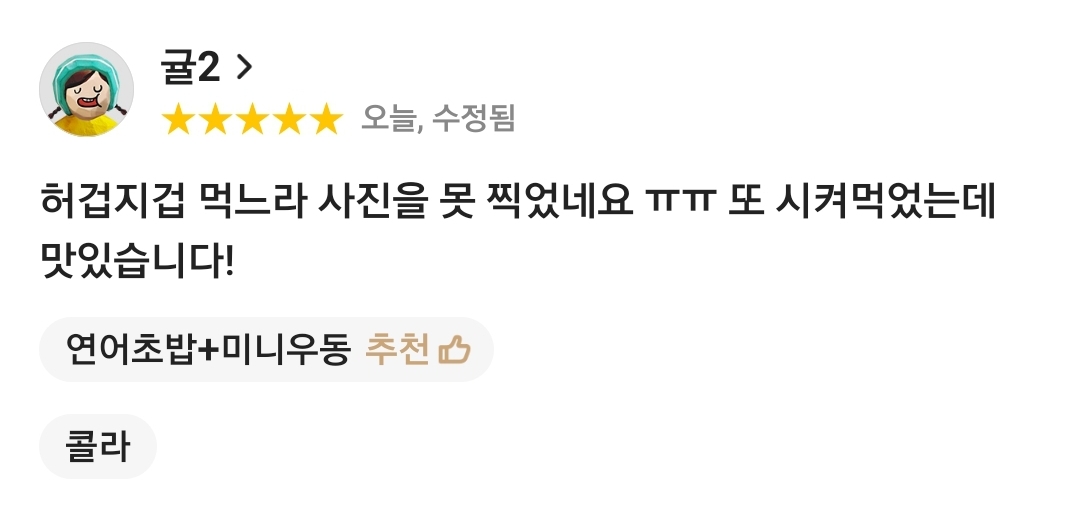This screenshot has width=1080, height=515.
Task: Click the second yellow rating star
Action: click(x=216, y=119)
